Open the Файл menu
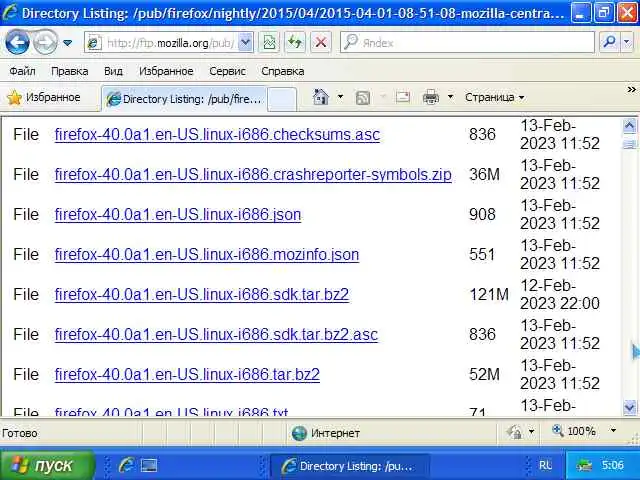 22,71
